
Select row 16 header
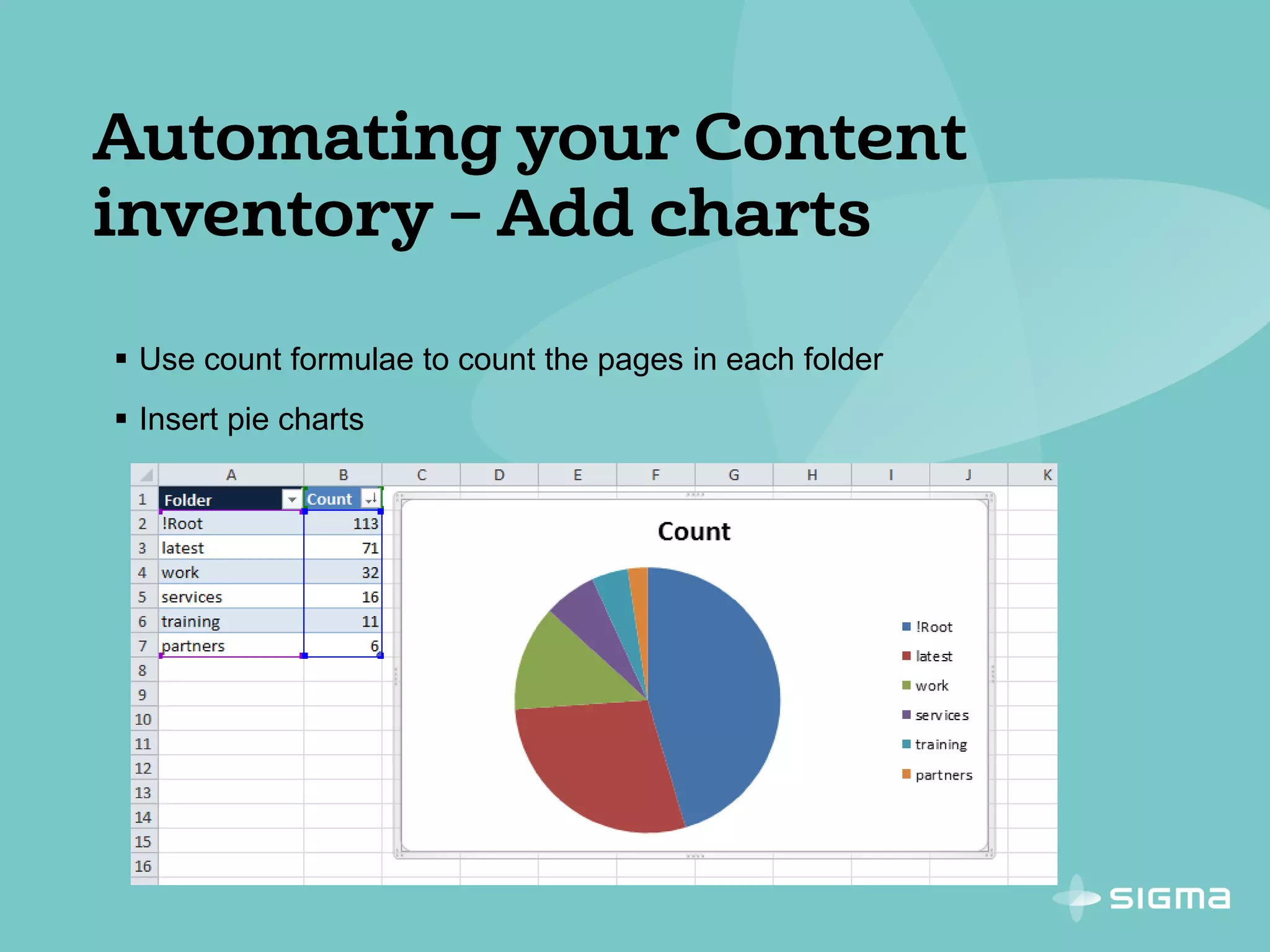pyautogui.click(x=144, y=866)
